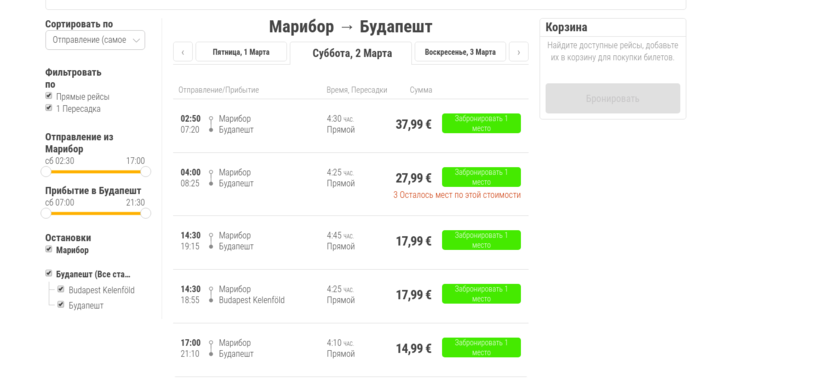The image size is (820, 382).
Task: Click the Бронировать cart button
Action: pyautogui.click(x=612, y=98)
